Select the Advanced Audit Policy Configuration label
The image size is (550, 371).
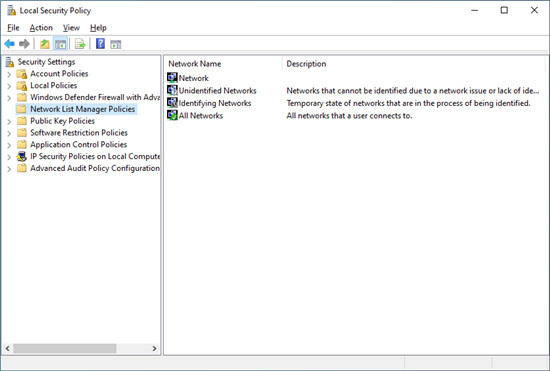(95, 168)
